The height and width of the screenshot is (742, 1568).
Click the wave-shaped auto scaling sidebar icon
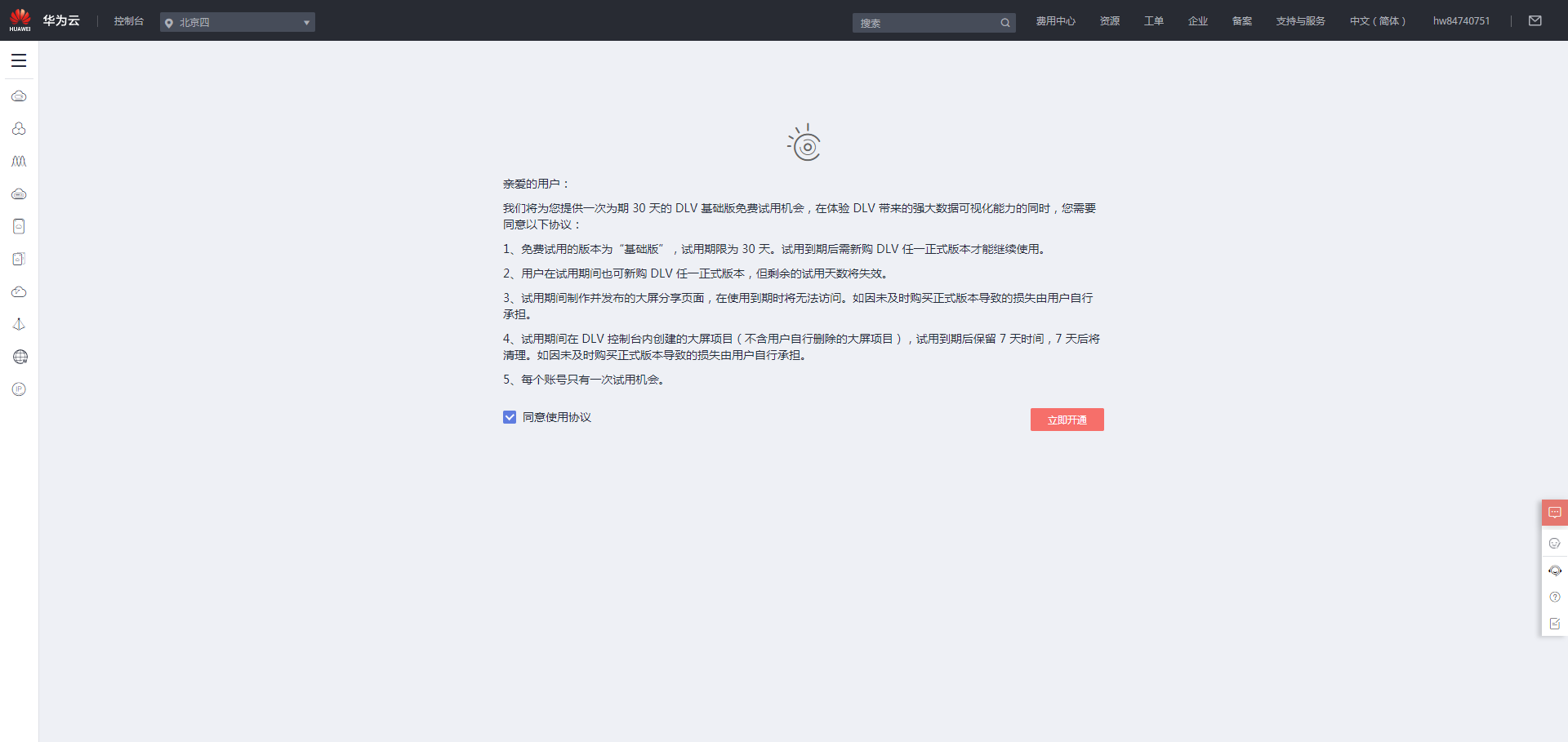coord(19,162)
